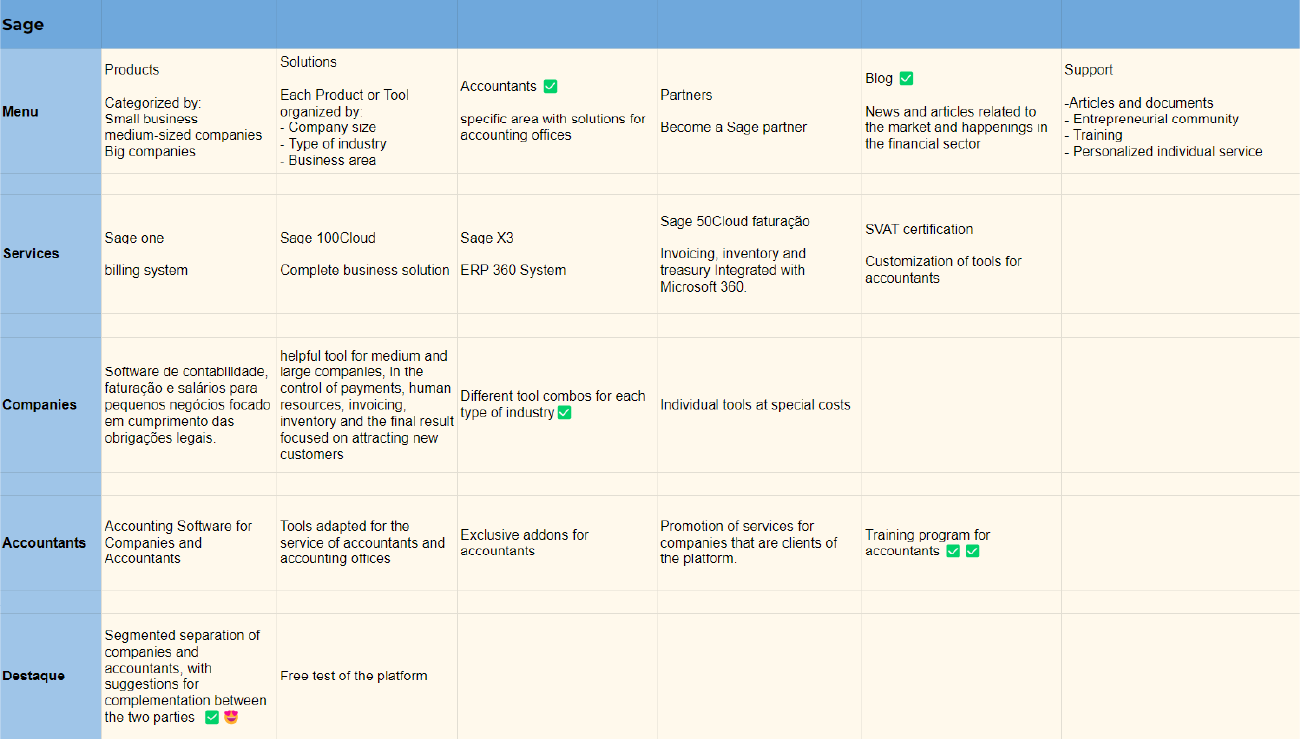Select the 'Sage one billing system' cell

click(x=189, y=254)
